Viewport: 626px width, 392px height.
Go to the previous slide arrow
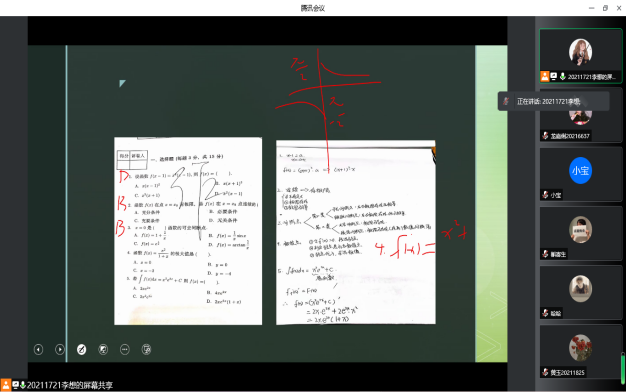(x=38, y=350)
